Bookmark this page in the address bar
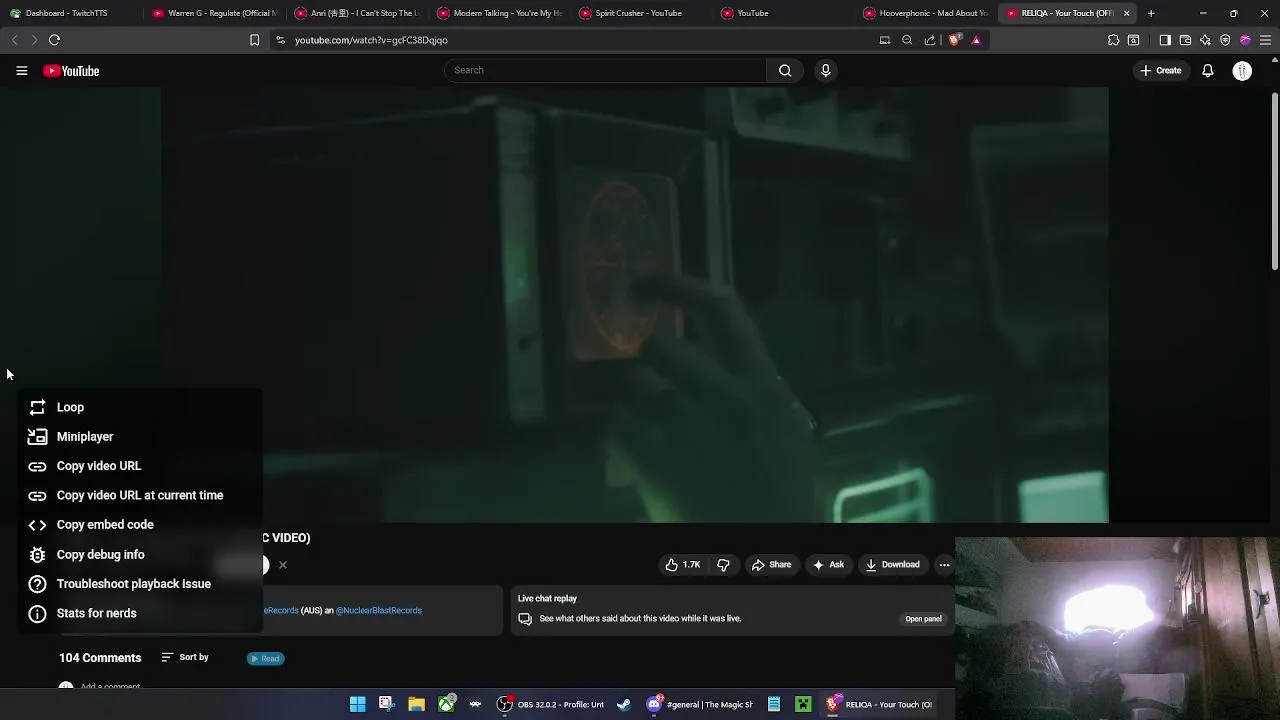1280x720 pixels. [254, 40]
